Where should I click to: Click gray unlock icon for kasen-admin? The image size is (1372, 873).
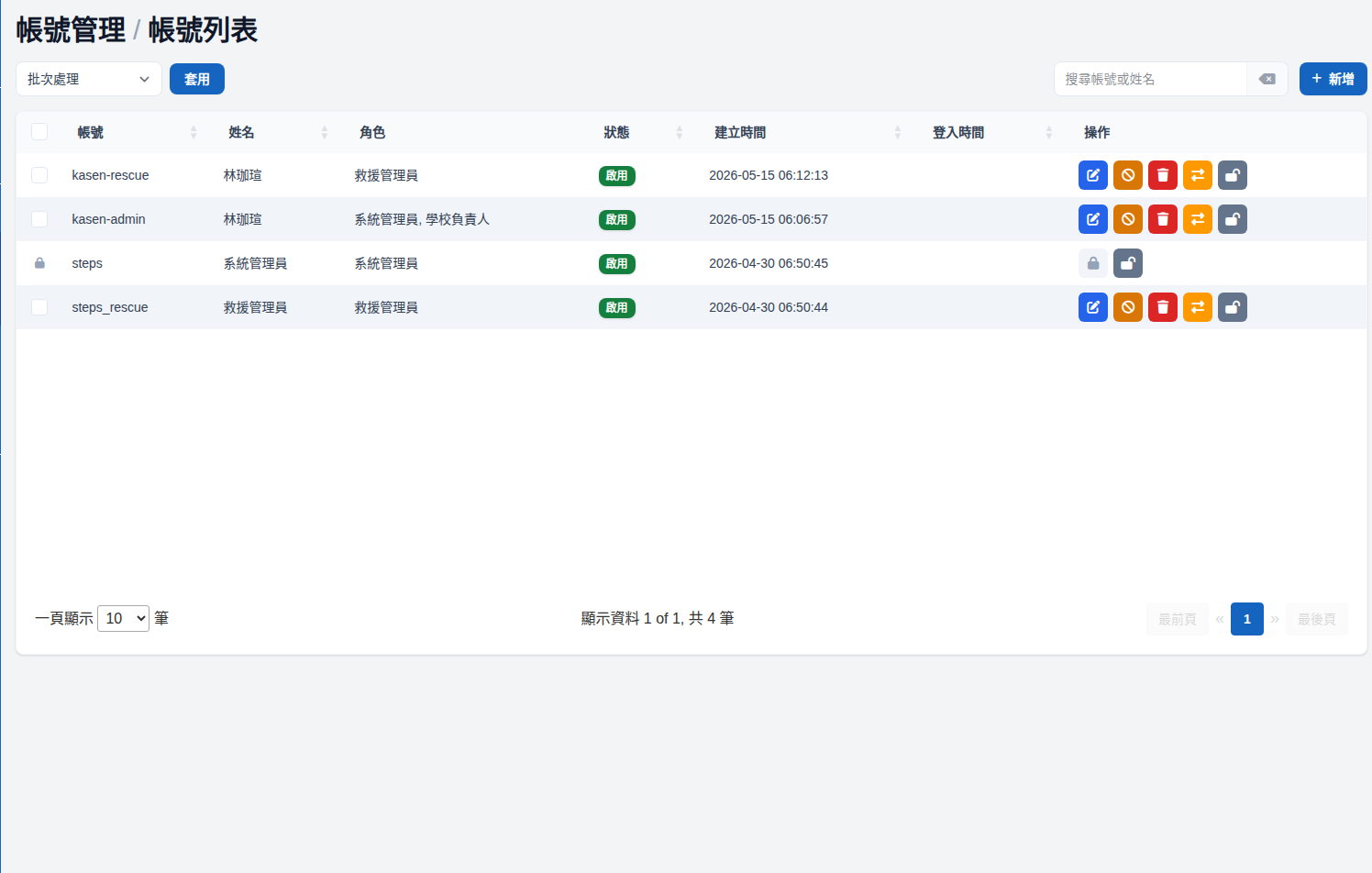pyautogui.click(x=1233, y=219)
